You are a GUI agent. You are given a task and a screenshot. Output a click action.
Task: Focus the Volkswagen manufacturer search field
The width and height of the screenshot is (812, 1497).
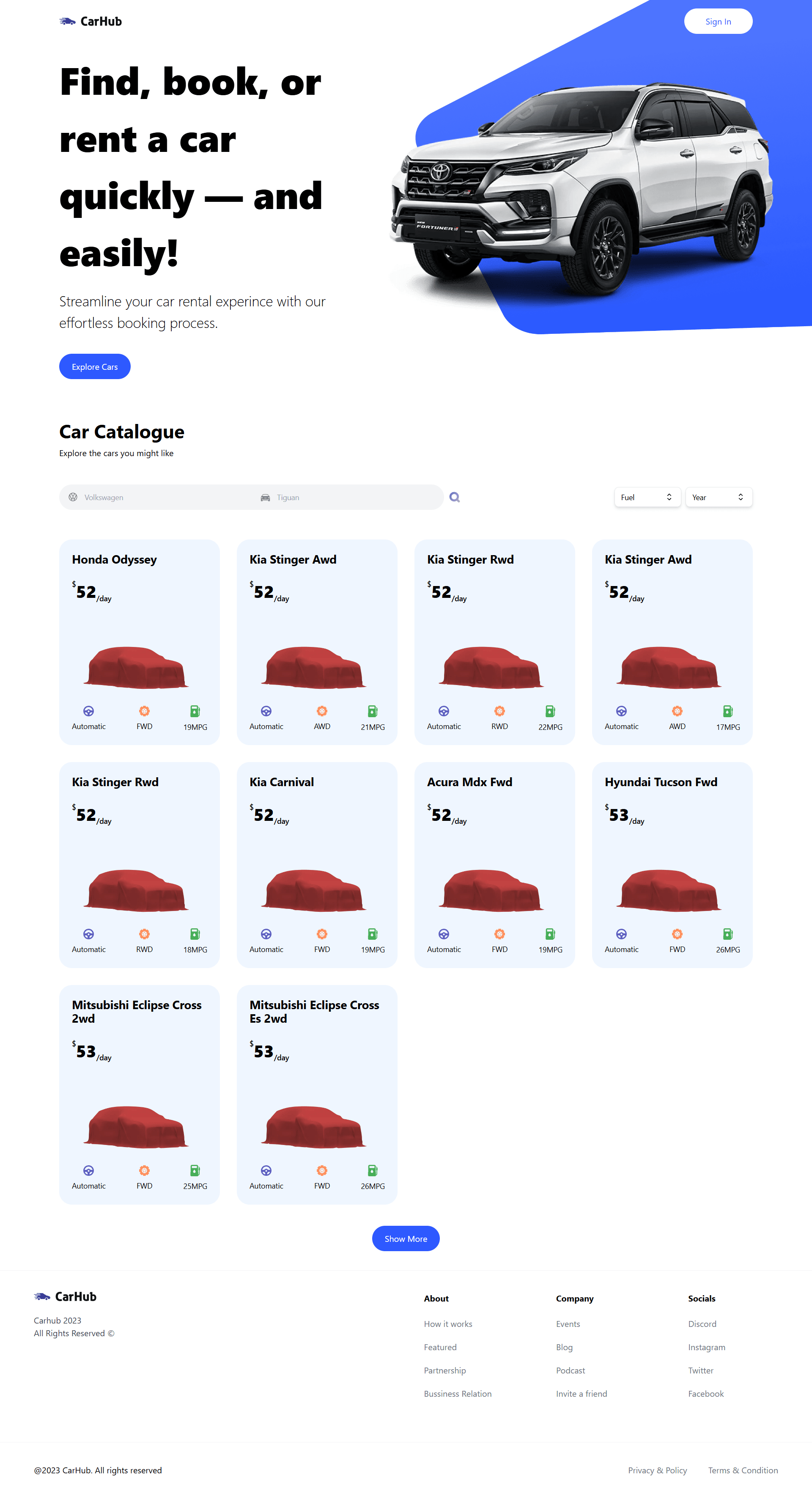[156, 497]
